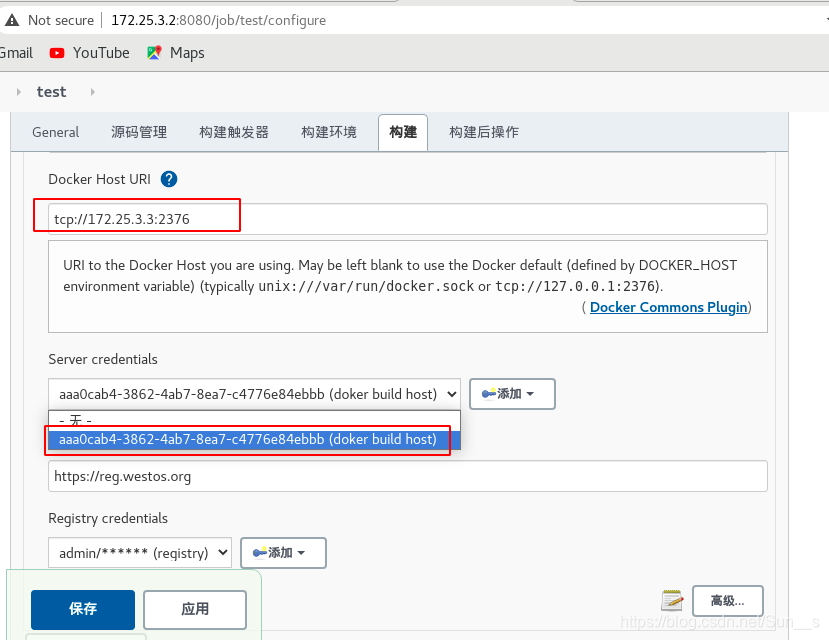This screenshot has width=829, height=640.
Task: Select the 构建 tab
Action: point(403,132)
